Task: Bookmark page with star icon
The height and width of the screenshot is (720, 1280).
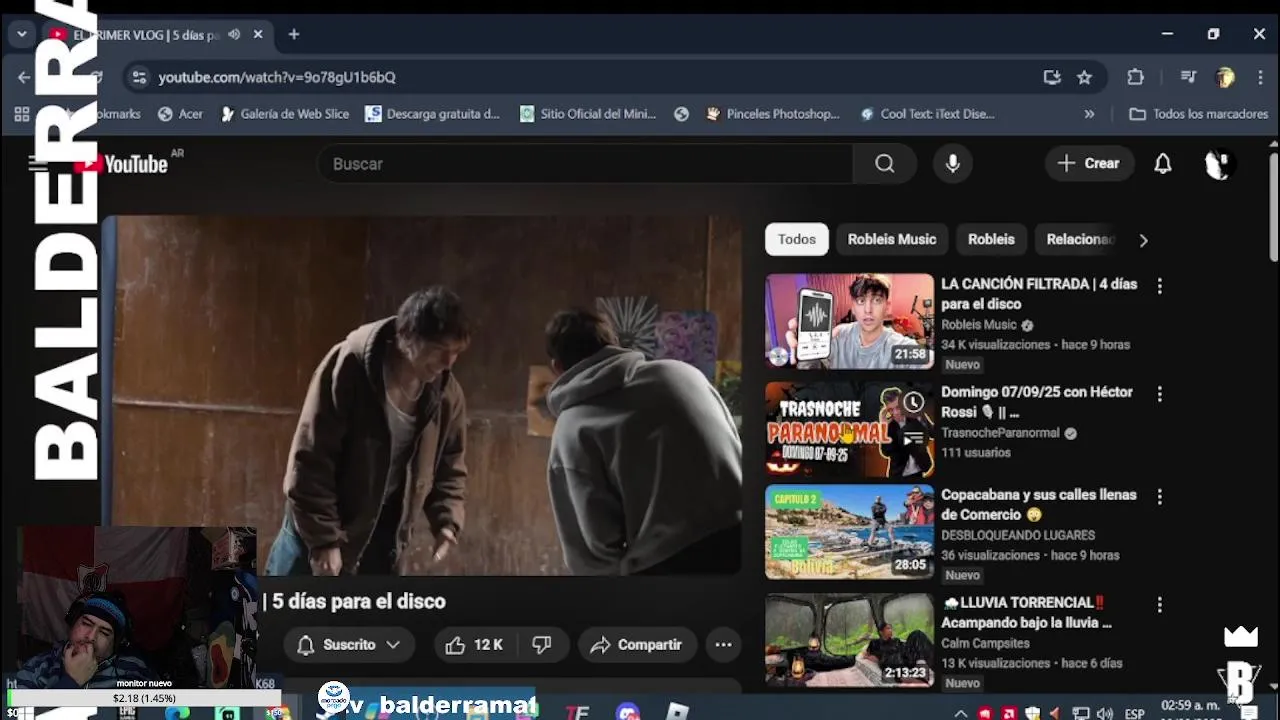Action: coord(1084,77)
